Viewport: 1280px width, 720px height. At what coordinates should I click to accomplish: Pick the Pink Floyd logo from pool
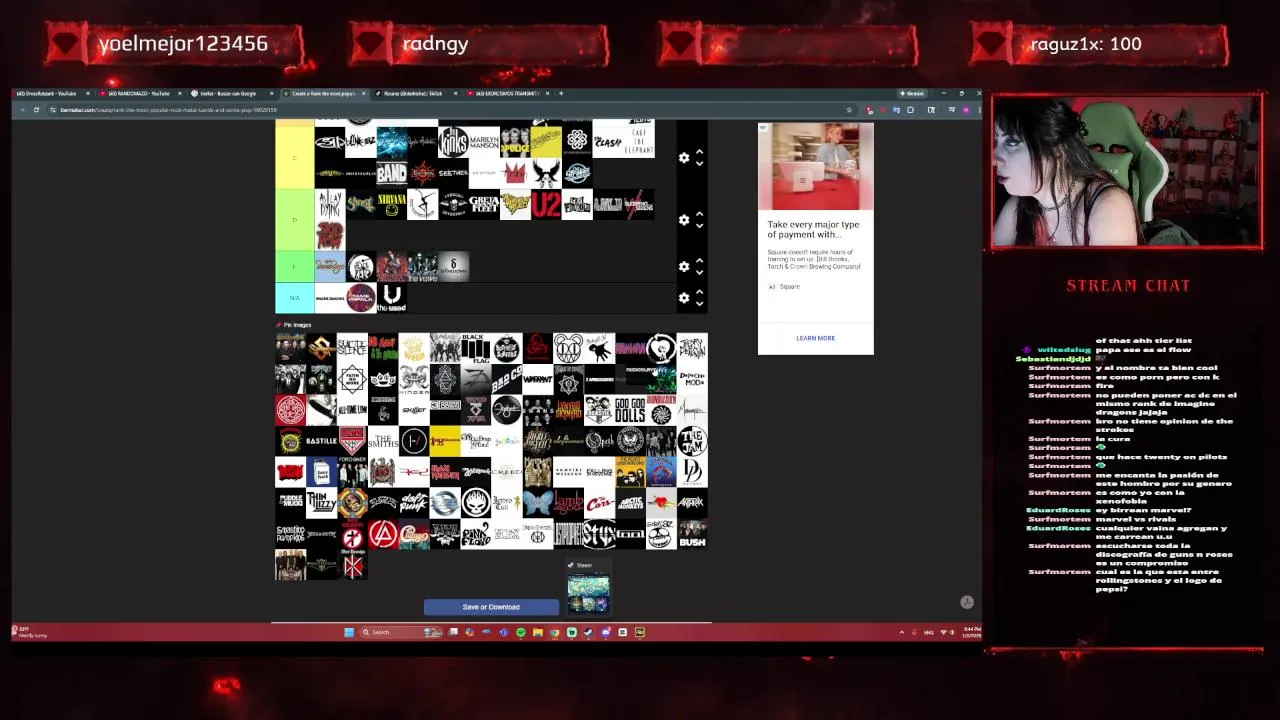coord(476,534)
